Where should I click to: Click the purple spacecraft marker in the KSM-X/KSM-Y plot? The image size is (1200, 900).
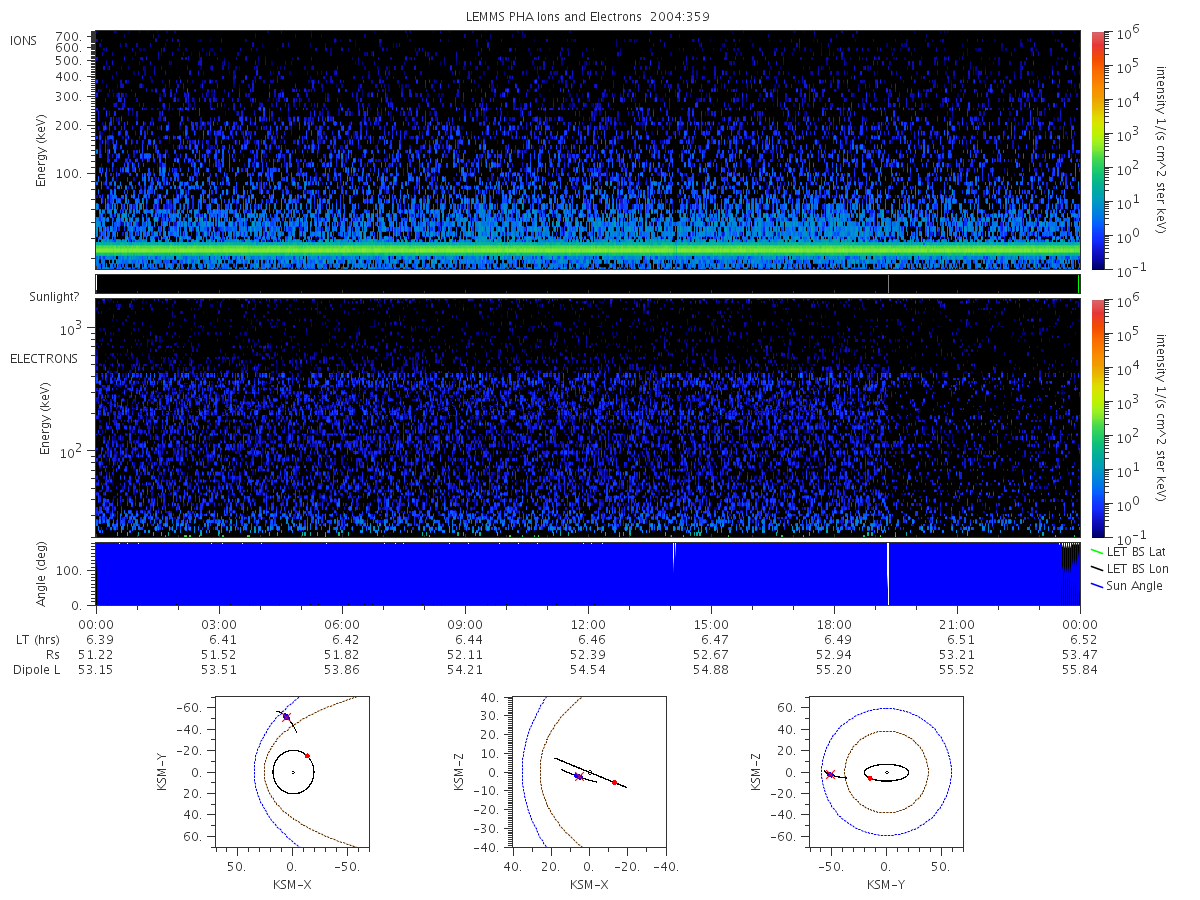[x=286, y=717]
